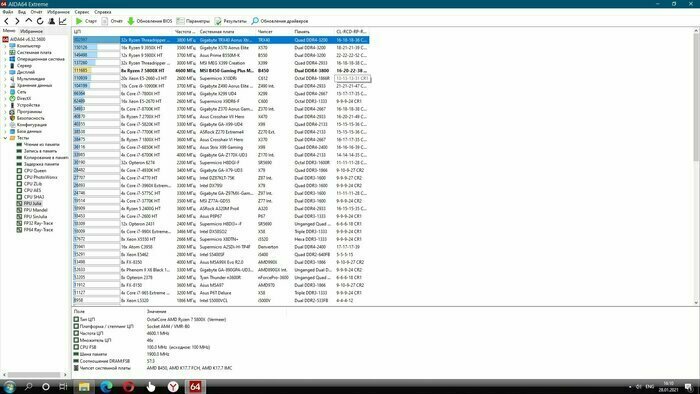Click the graph chart toolbar icon
This screenshot has height=394, width=700.
click(62, 21)
